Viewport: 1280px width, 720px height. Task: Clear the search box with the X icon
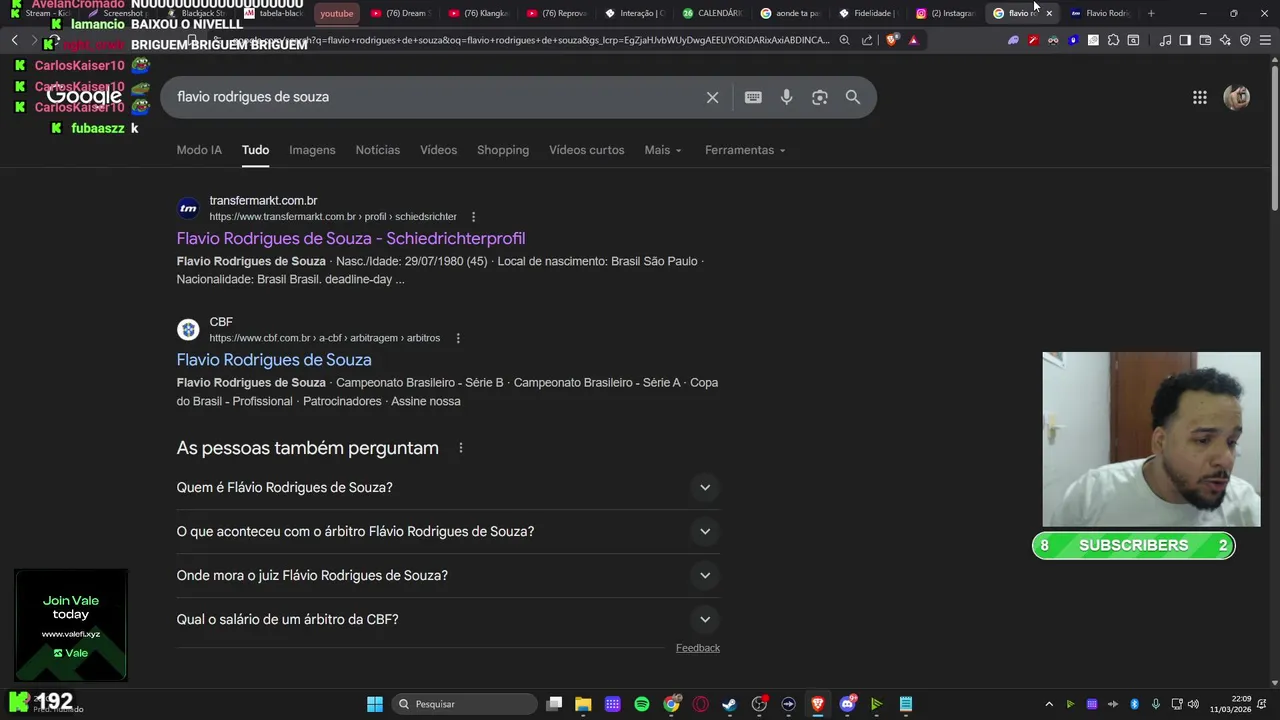[712, 97]
